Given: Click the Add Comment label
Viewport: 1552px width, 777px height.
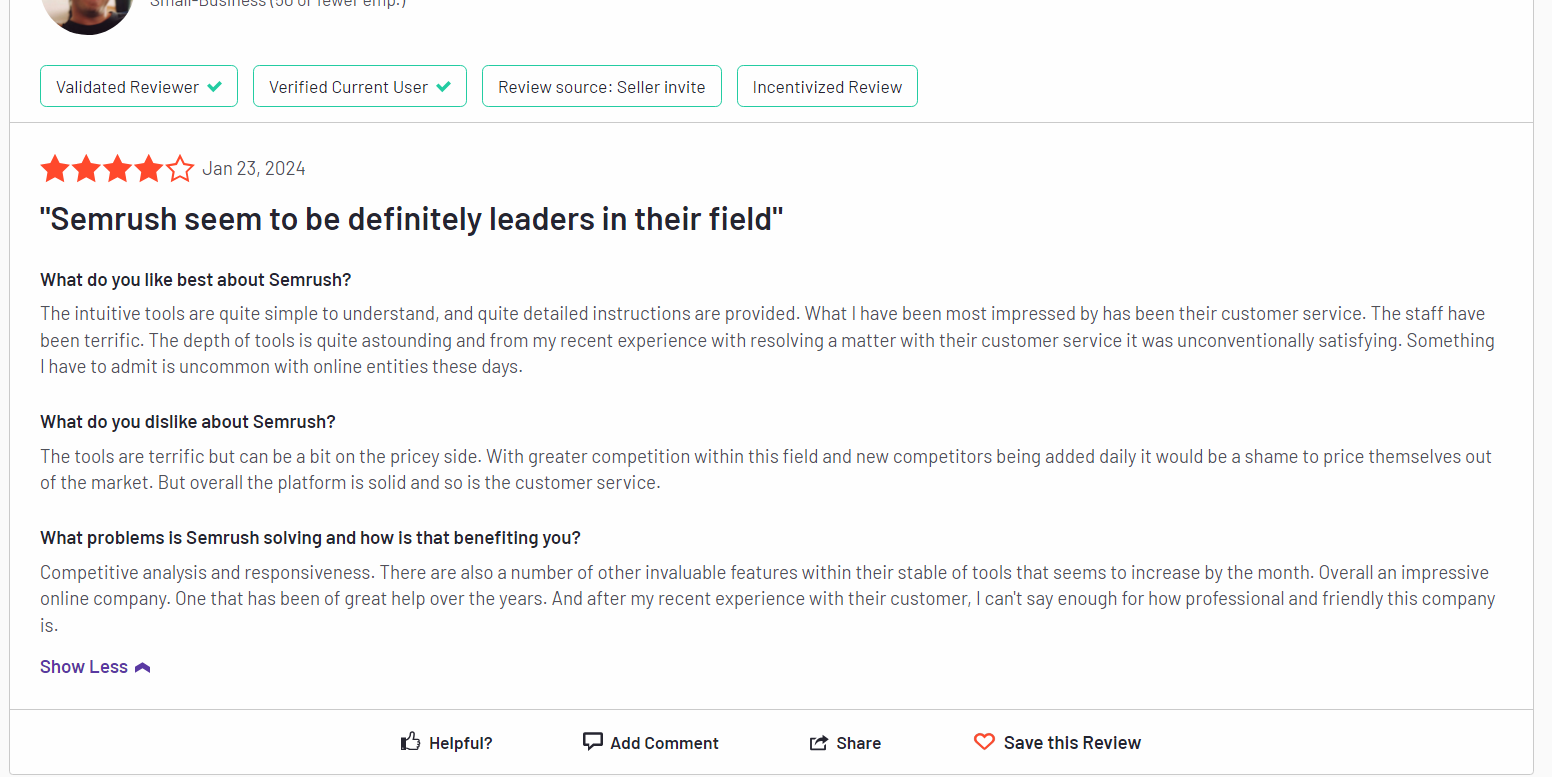Looking at the screenshot, I should pos(664,743).
